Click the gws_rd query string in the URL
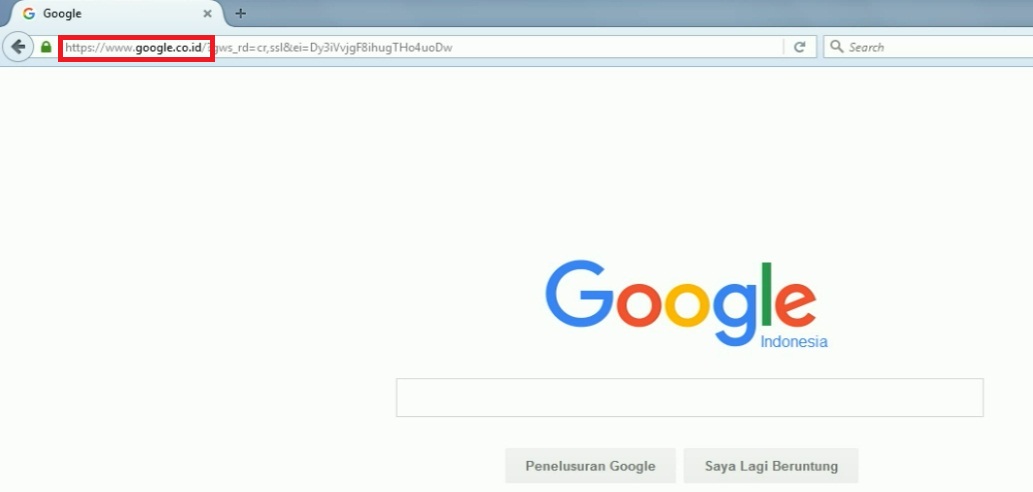1033x492 pixels. pyautogui.click(x=333, y=47)
